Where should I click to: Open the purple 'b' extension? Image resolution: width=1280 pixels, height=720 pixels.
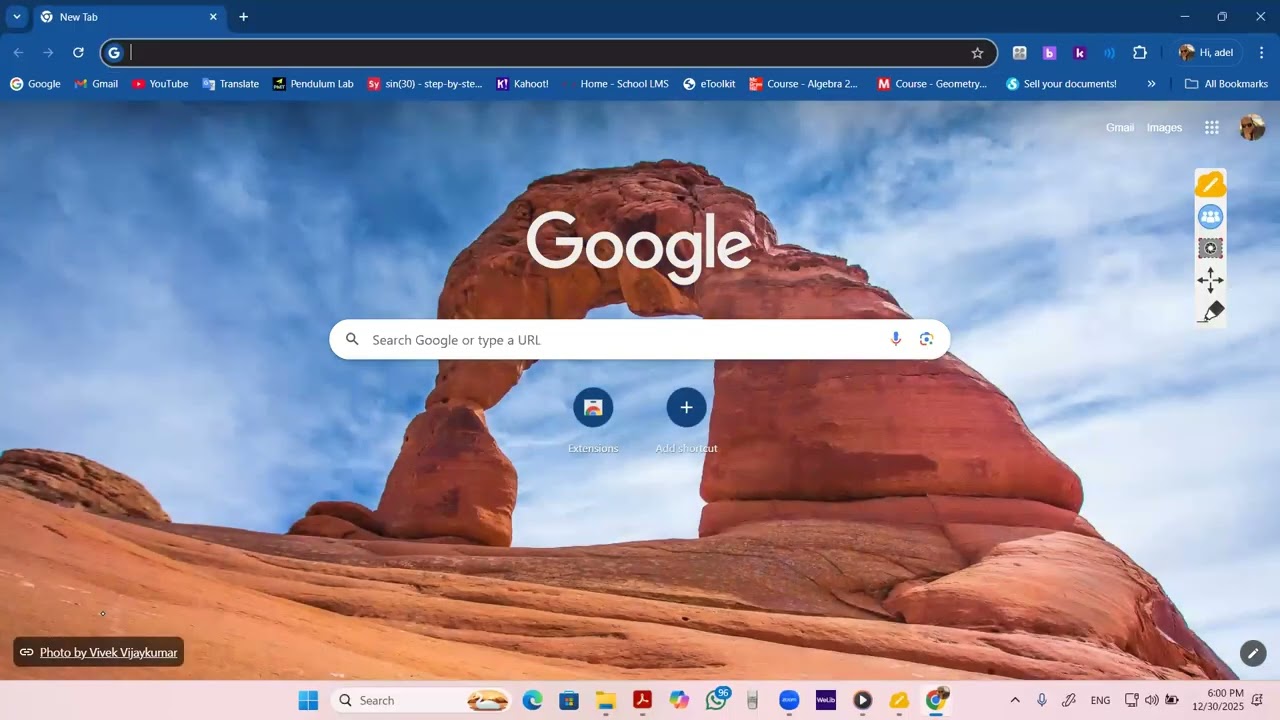coord(1049,53)
